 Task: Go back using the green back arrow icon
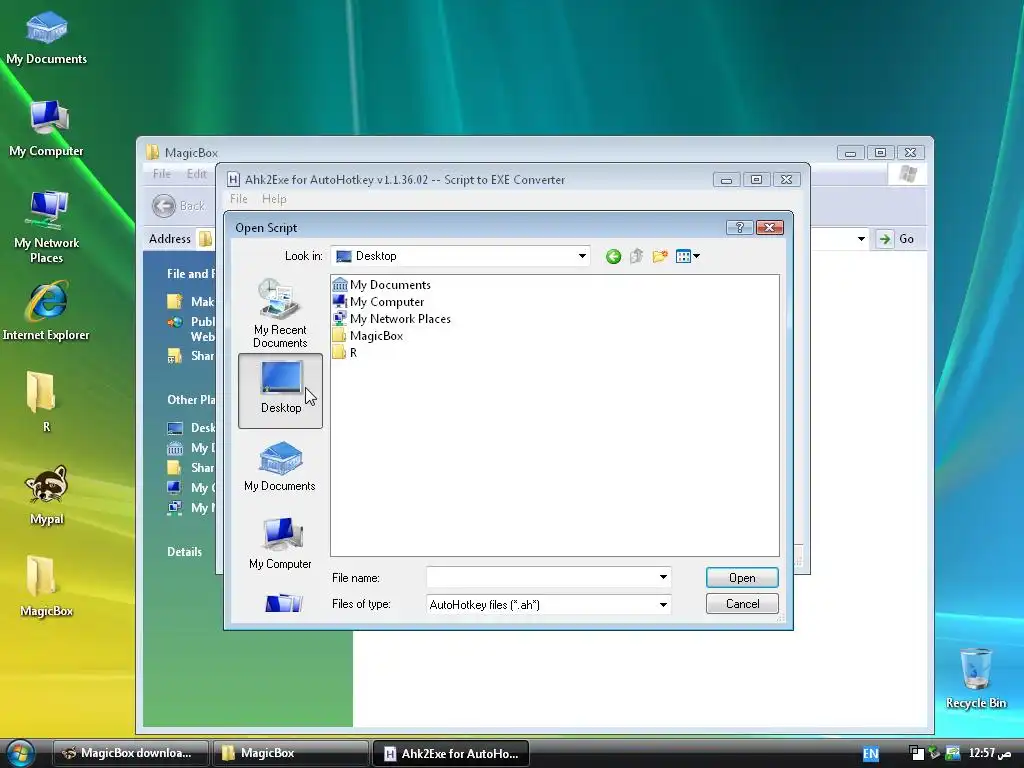(613, 257)
